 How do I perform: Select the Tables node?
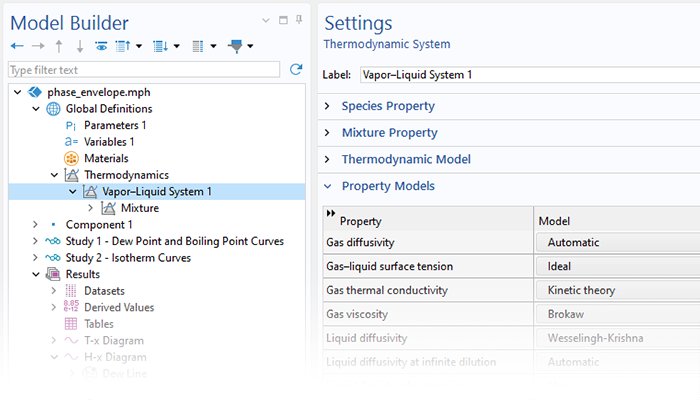tap(99, 324)
